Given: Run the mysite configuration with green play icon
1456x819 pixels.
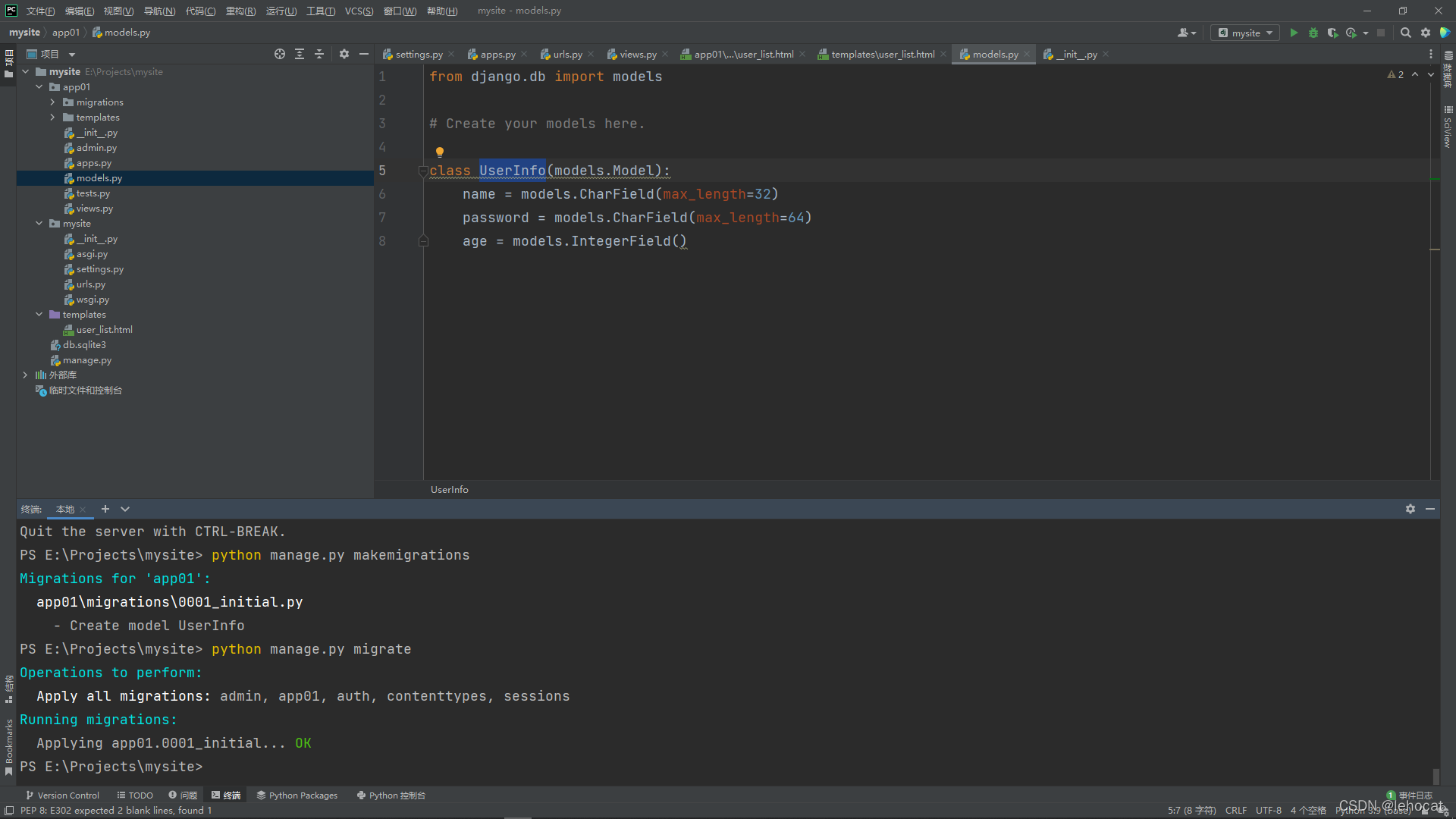Looking at the screenshot, I should tap(1294, 33).
